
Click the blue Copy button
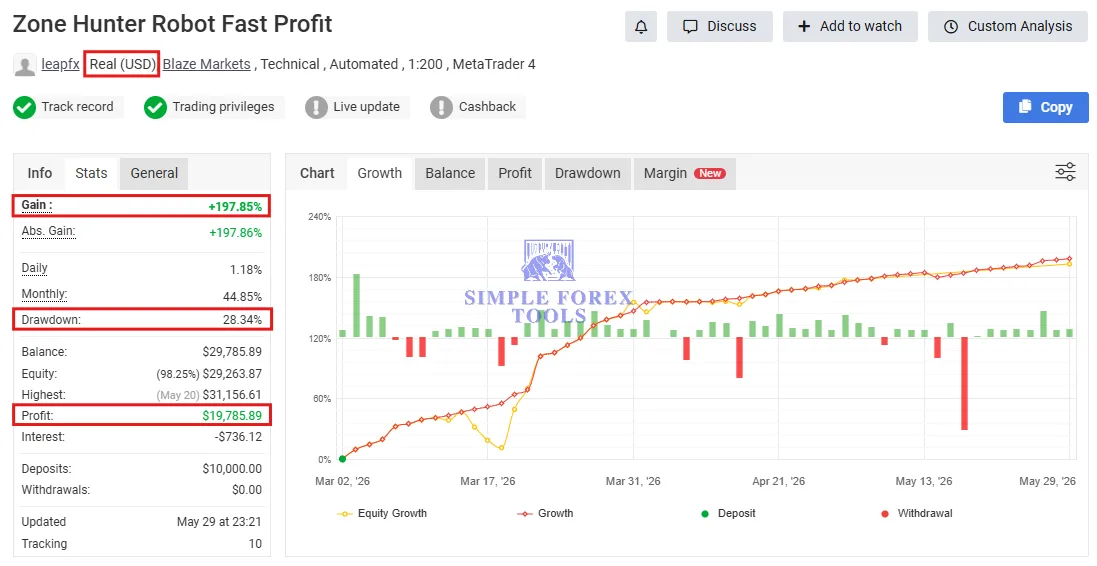1045,107
